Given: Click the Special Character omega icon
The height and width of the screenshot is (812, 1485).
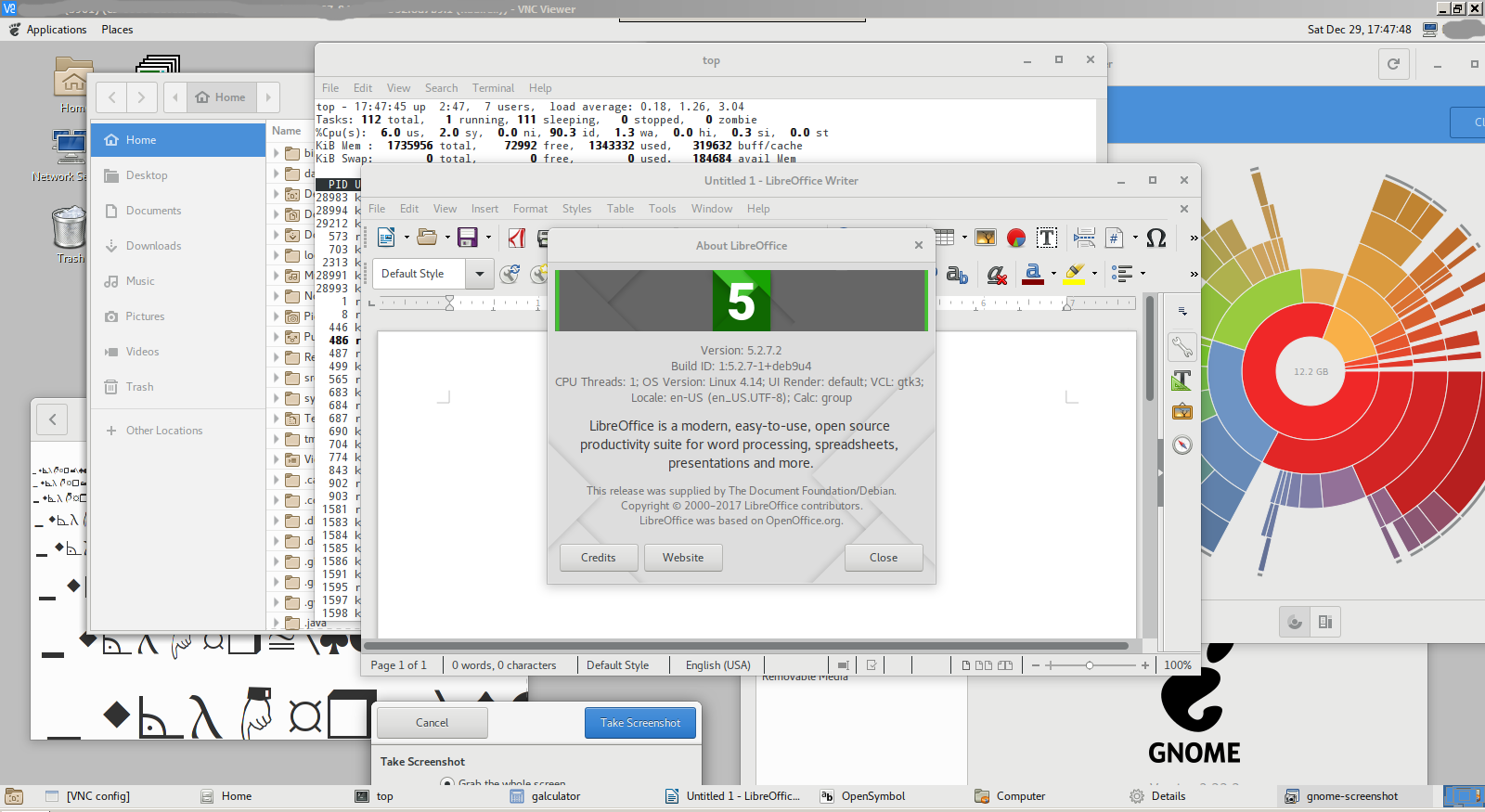Looking at the screenshot, I should [x=1156, y=238].
